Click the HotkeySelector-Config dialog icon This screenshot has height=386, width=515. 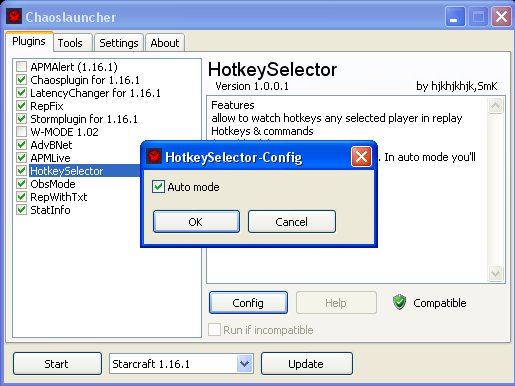154,157
